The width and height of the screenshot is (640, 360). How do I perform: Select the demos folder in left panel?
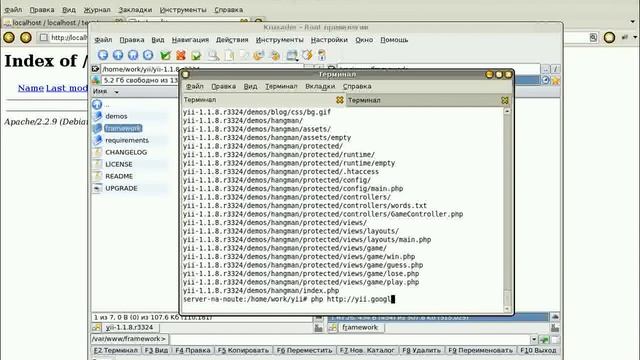coord(116,116)
